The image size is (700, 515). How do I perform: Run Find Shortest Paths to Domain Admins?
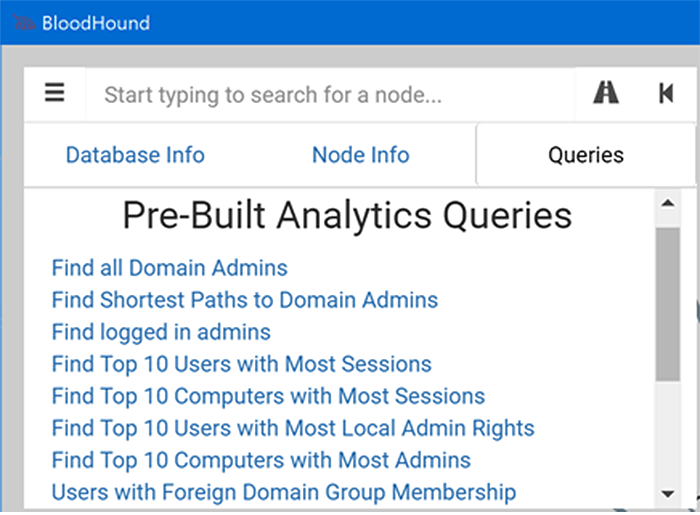pyautogui.click(x=244, y=300)
